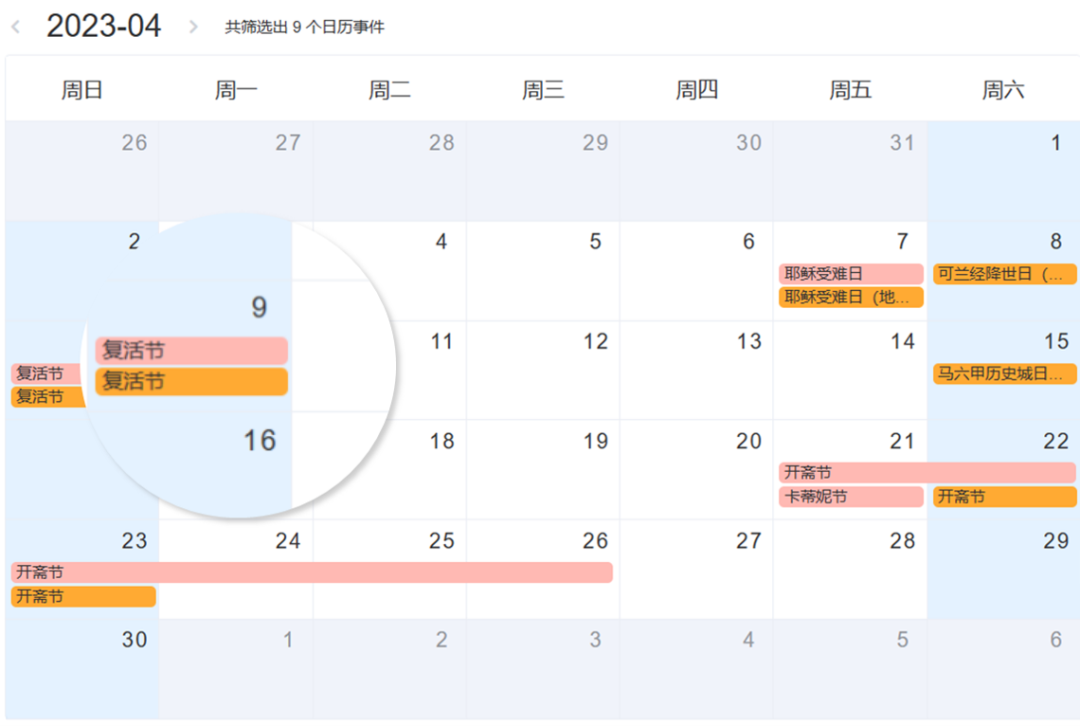This screenshot has height=726, width=1080.
Task: Open the pink 开斋节 bar spanning April 23 to 26
Action: (x=312, y=572)
